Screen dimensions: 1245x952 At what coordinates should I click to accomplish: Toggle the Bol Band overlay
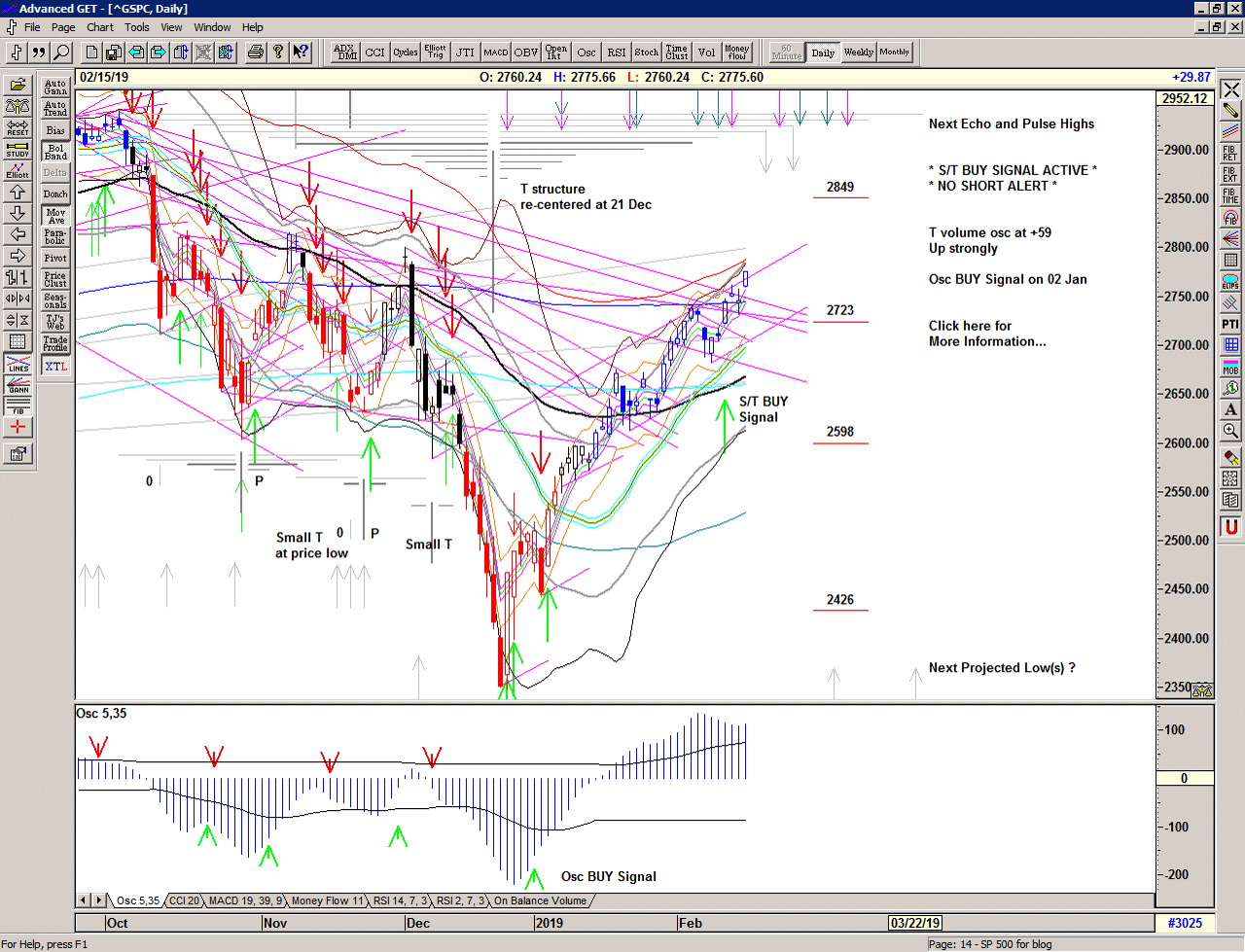tap(55, 151)
